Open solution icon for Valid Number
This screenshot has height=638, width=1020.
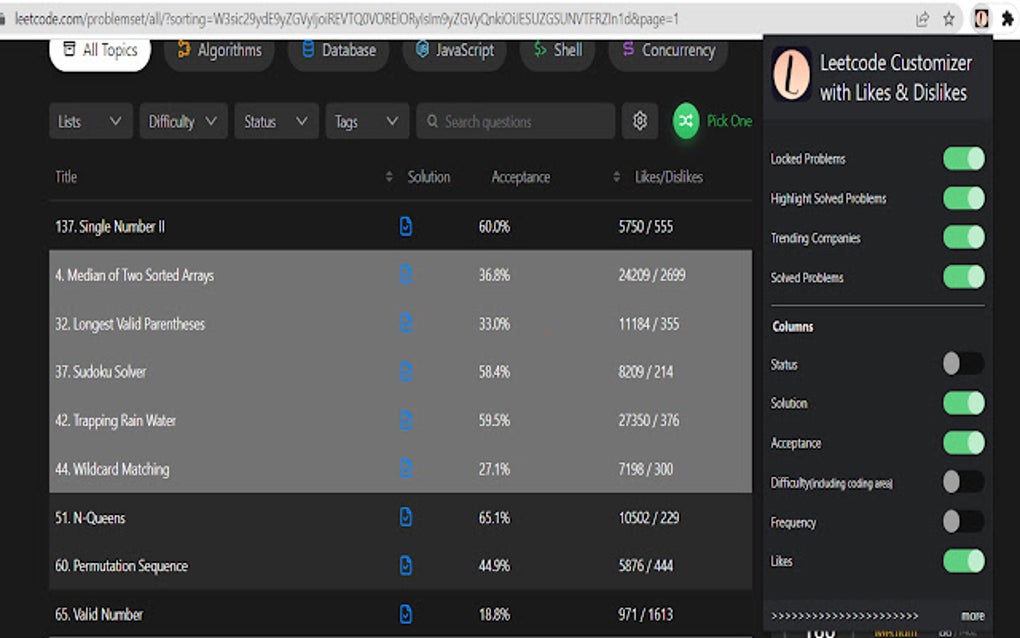[405, 614]
